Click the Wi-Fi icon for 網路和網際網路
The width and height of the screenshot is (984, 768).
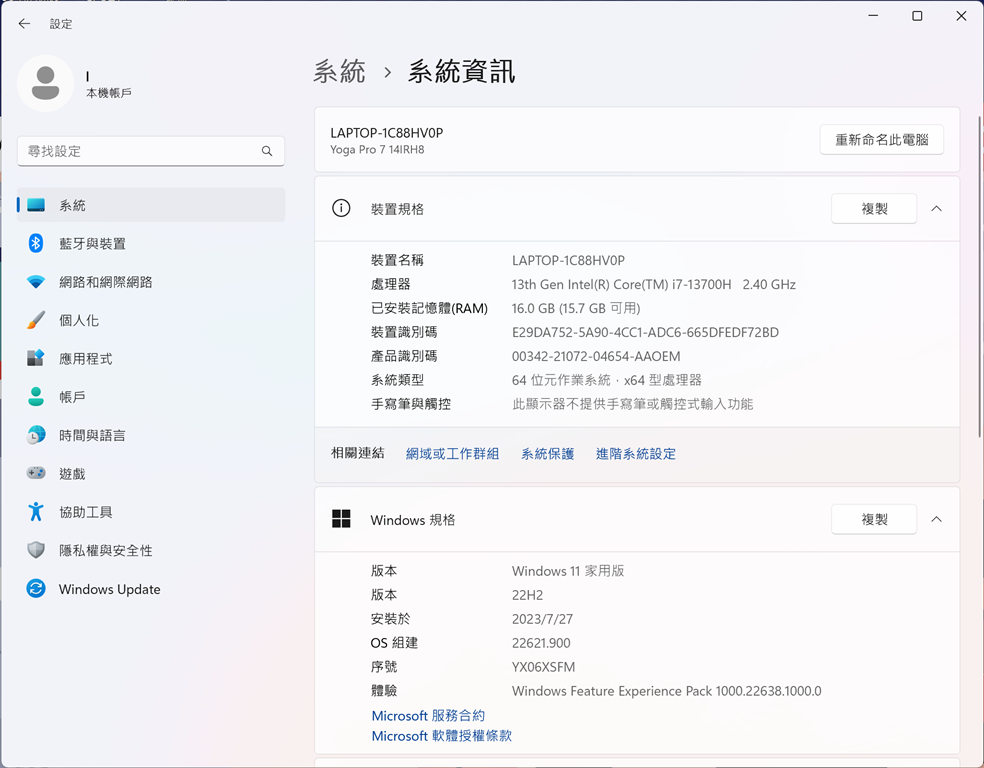(36, 282)
